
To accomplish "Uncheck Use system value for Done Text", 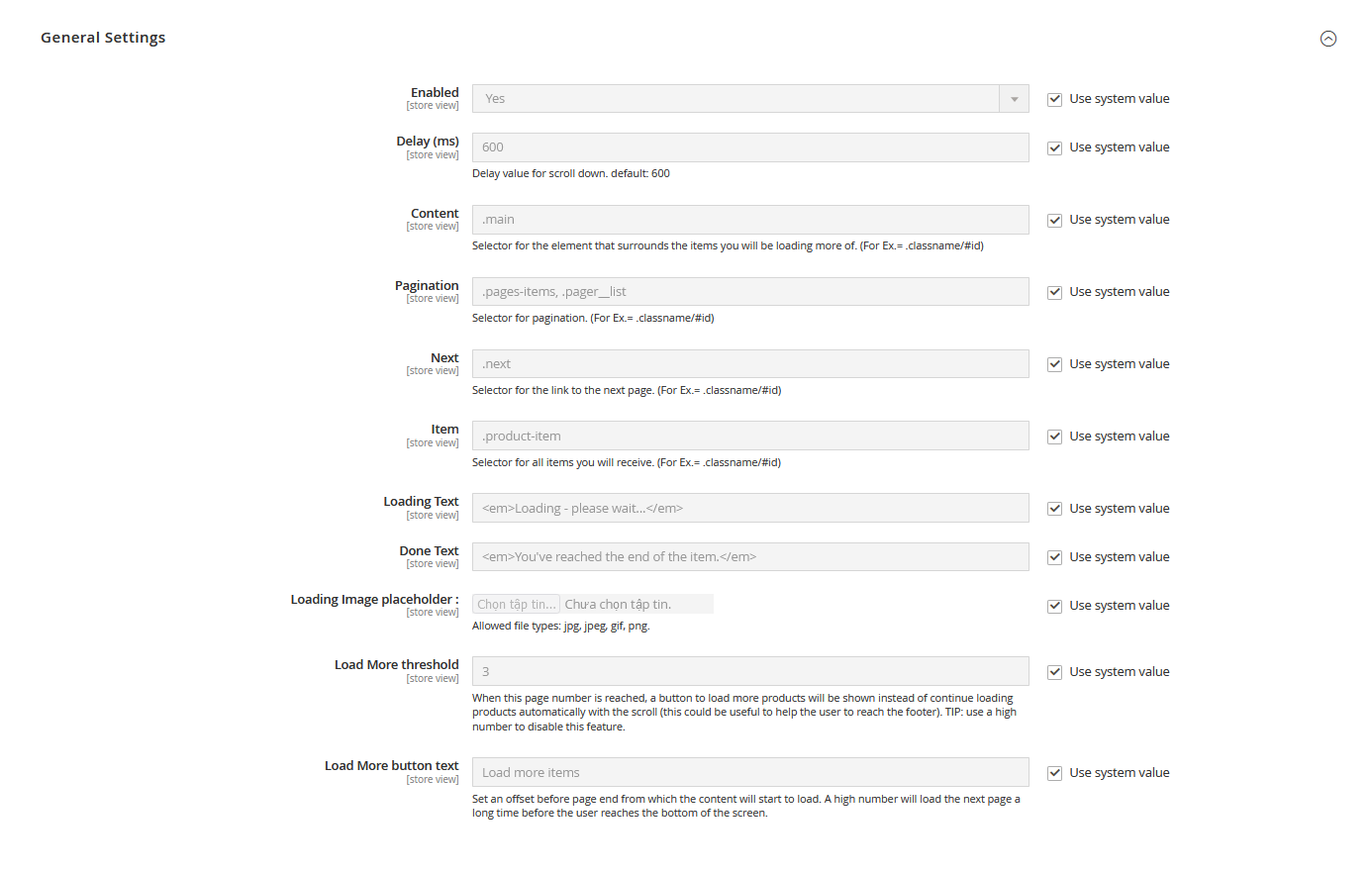I will pyautogui.click(x=1055, y=557).
